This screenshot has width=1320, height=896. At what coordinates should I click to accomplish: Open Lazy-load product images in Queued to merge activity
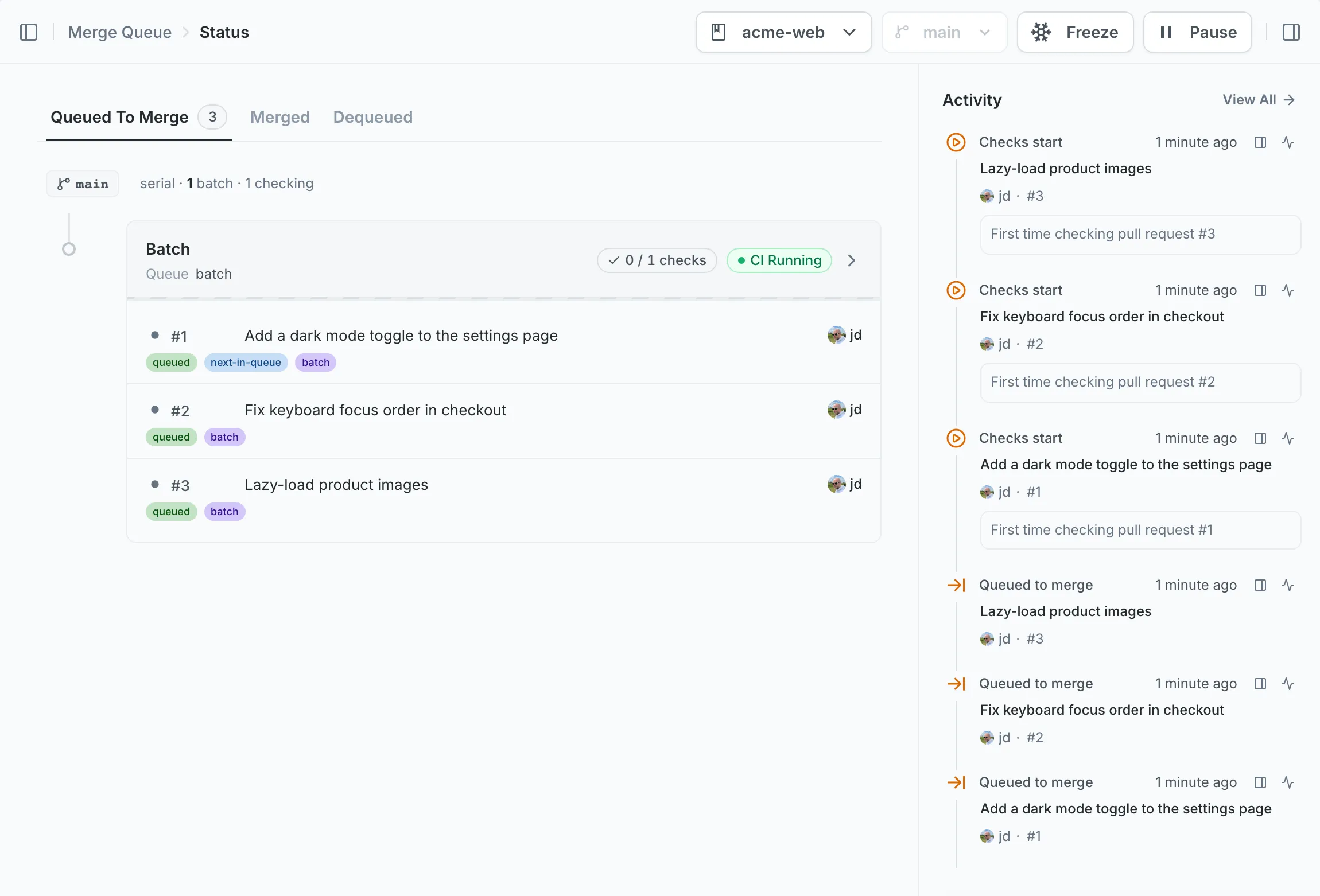[x=1066, y=611]
